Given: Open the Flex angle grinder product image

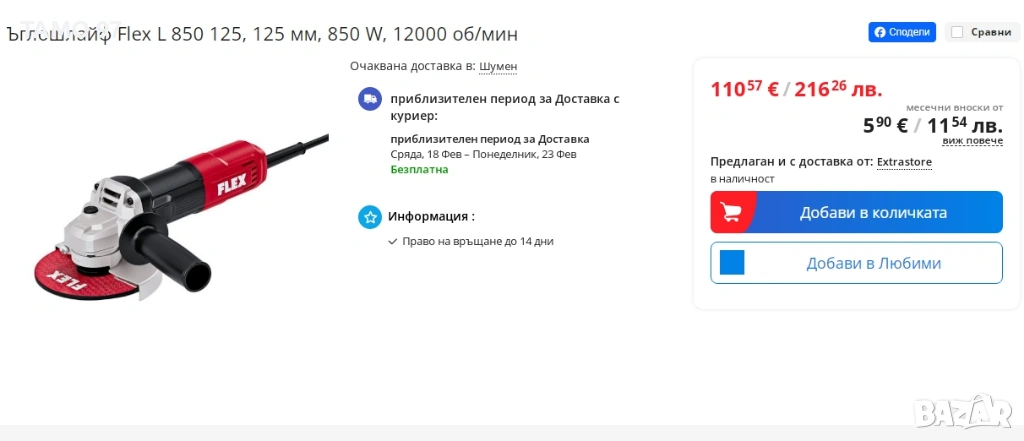Looking at the screenshot, I should click(182, 218).
